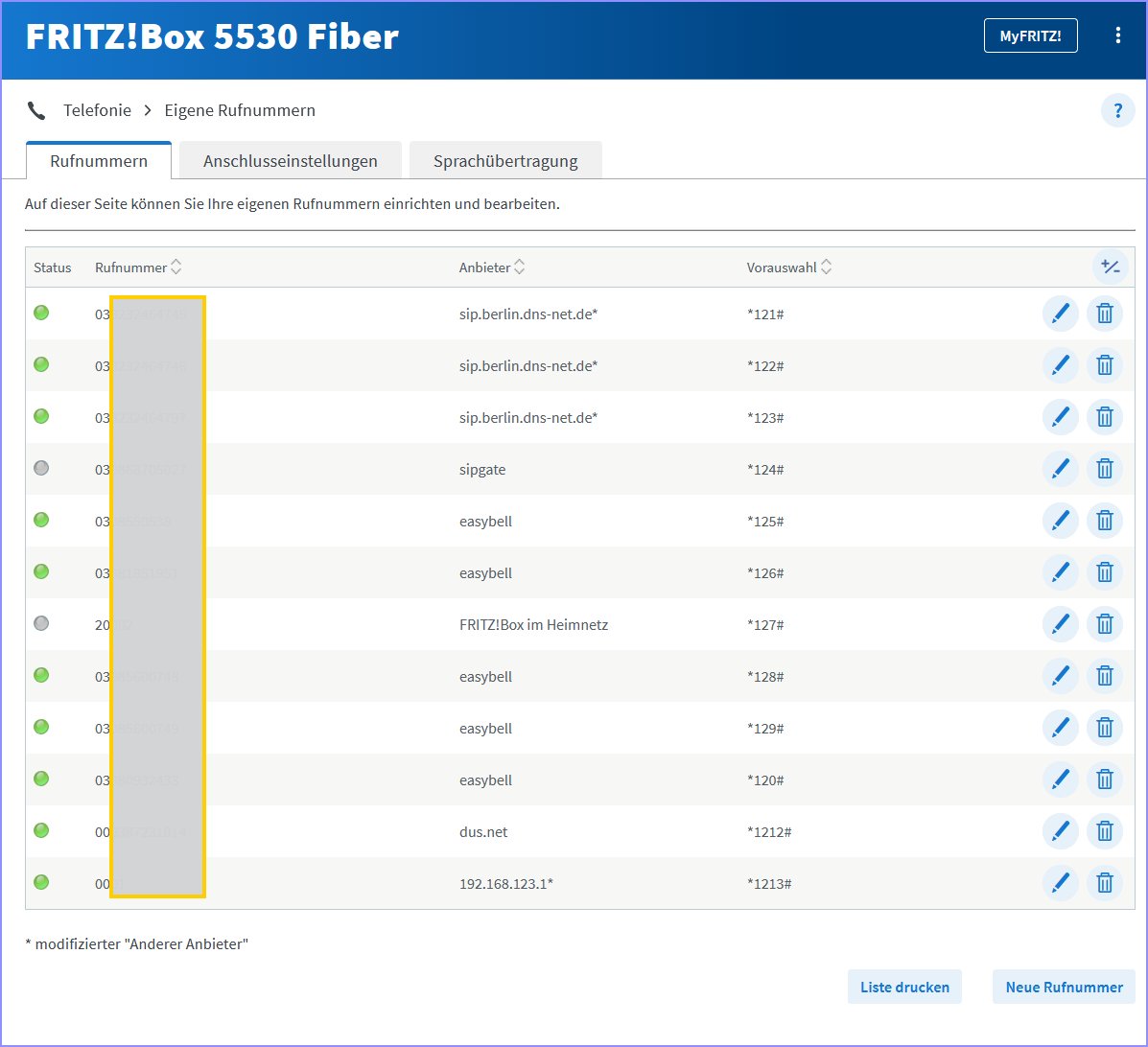Click the gray status dot for sipgate
The image size is (1148, 1047).
point(42,468)
